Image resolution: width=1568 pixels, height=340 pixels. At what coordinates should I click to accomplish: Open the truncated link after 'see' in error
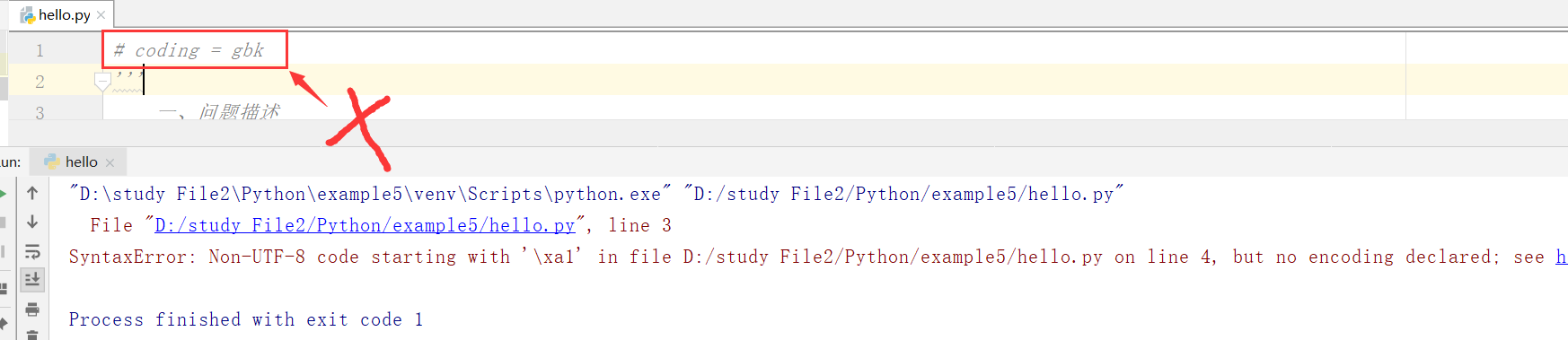(x=1561, y=257)
